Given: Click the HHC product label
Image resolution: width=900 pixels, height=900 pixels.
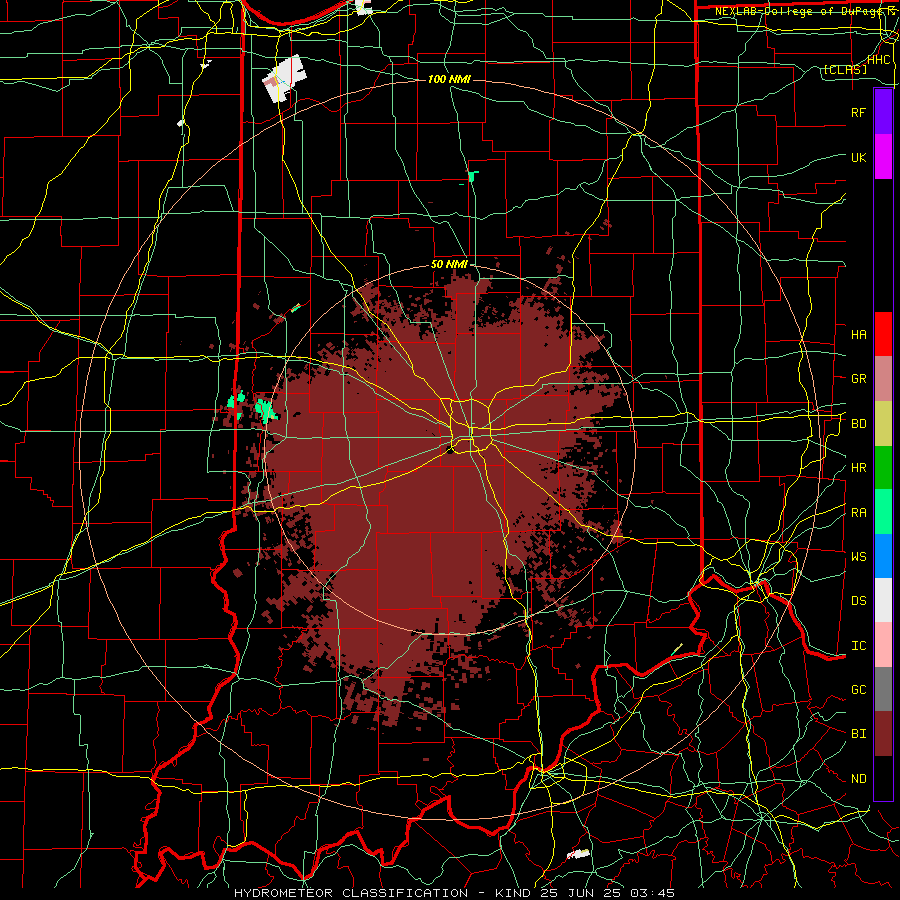Looking at the screenshot, I should click(x=878, y=60).
